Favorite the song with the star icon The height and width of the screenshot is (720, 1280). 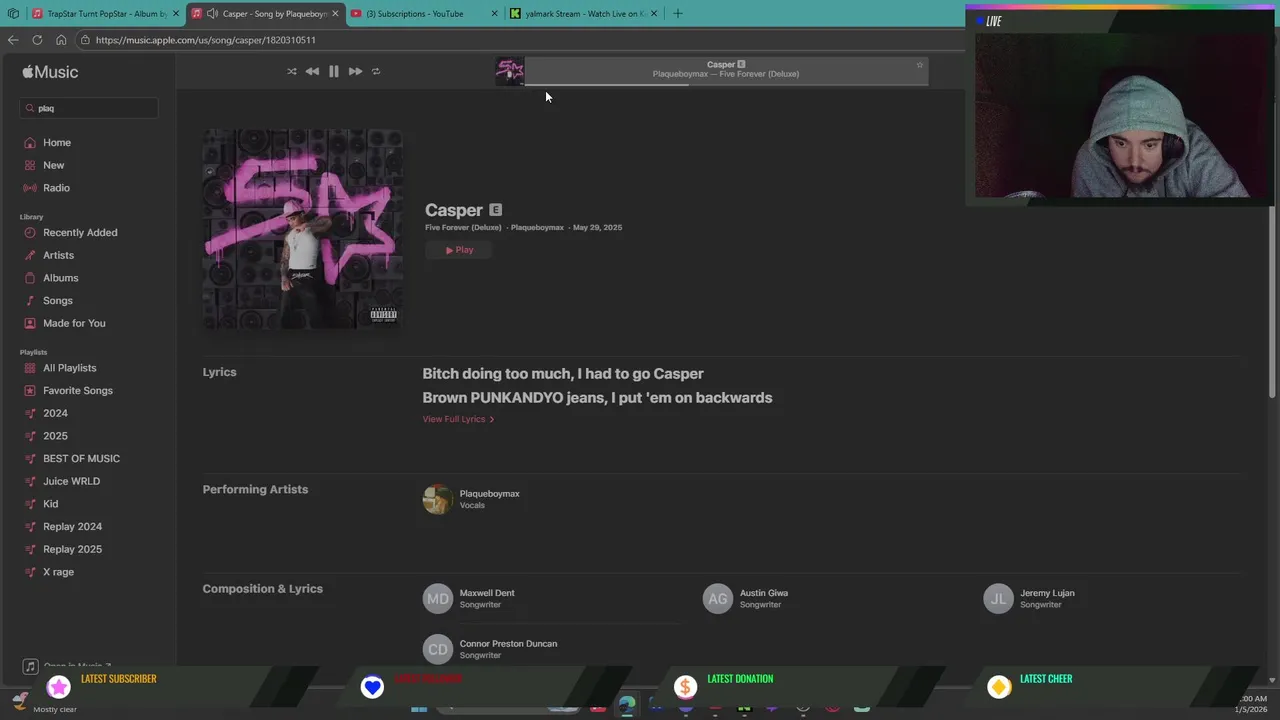(x=919, y=65)
